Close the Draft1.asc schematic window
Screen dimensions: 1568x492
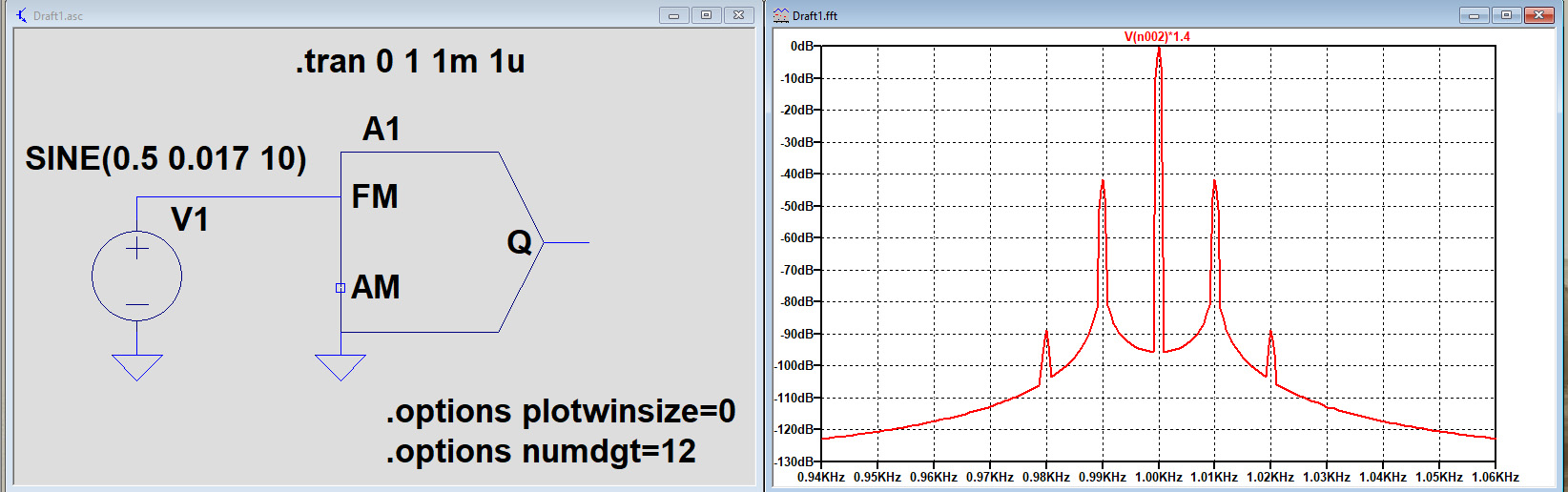pyautogui.click(x=739, y=15)
